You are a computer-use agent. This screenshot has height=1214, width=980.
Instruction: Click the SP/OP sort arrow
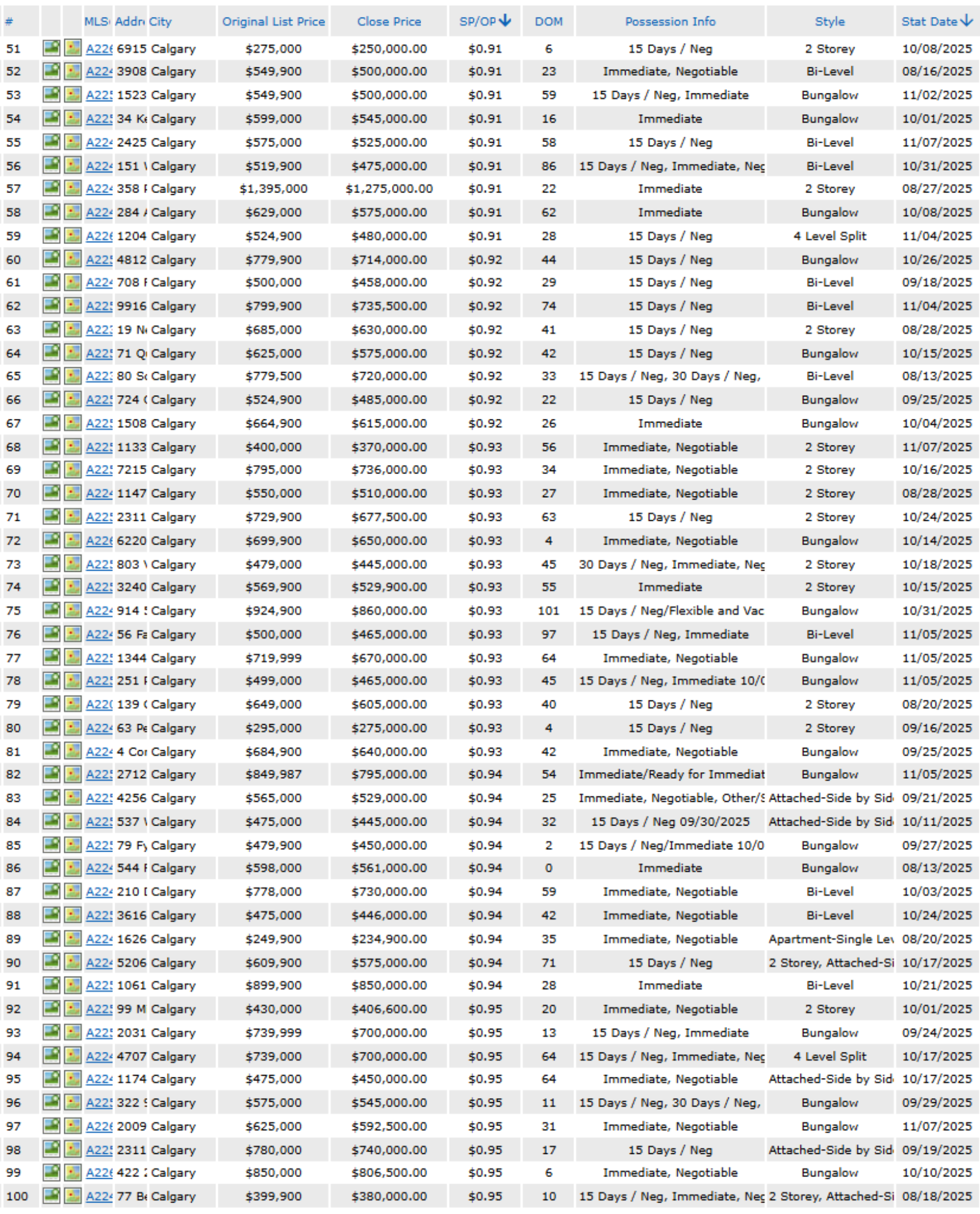click(x=505, y=21)
